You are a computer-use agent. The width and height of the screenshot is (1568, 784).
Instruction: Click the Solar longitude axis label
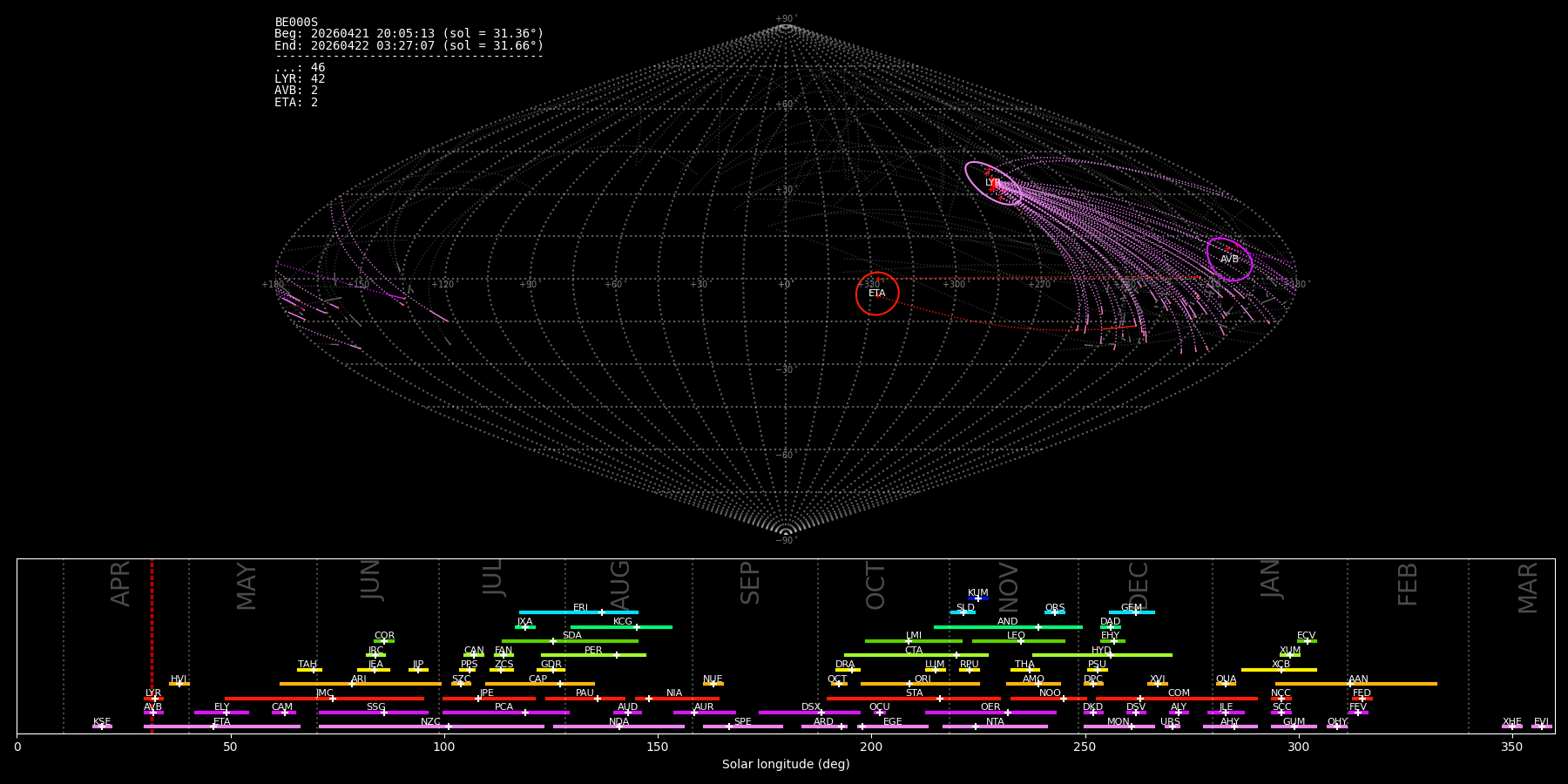786,764
